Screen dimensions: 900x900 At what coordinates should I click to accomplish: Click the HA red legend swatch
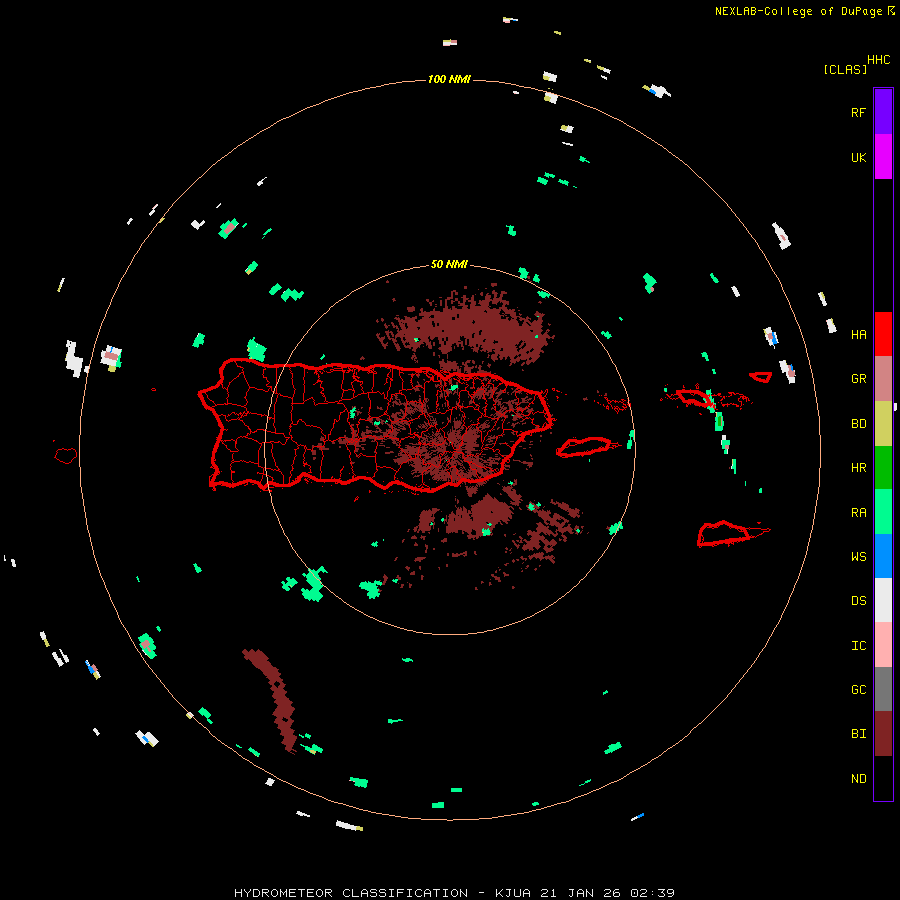click(883, 334)
